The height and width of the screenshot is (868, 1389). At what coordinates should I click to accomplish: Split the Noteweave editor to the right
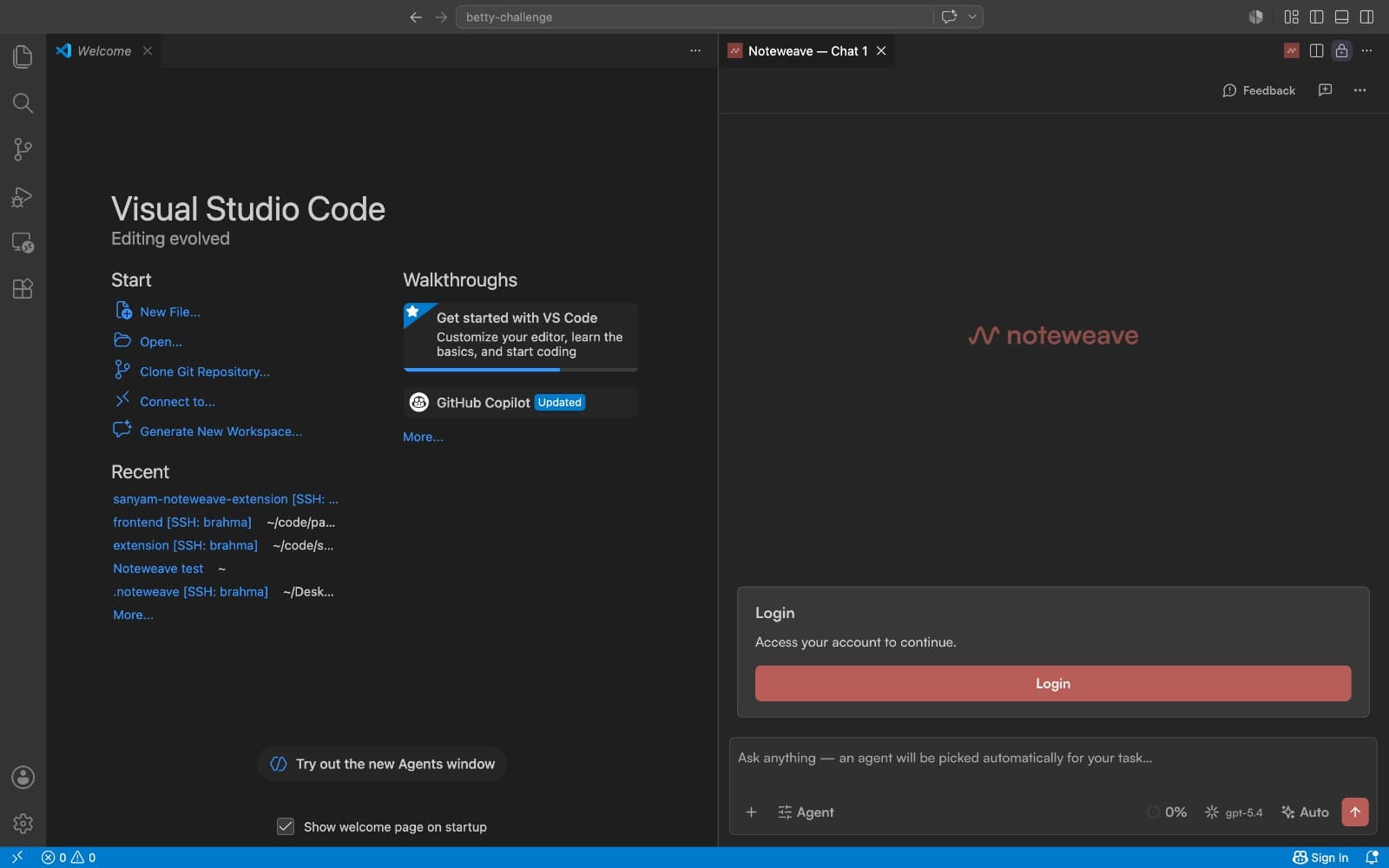tap(1316, 51)
